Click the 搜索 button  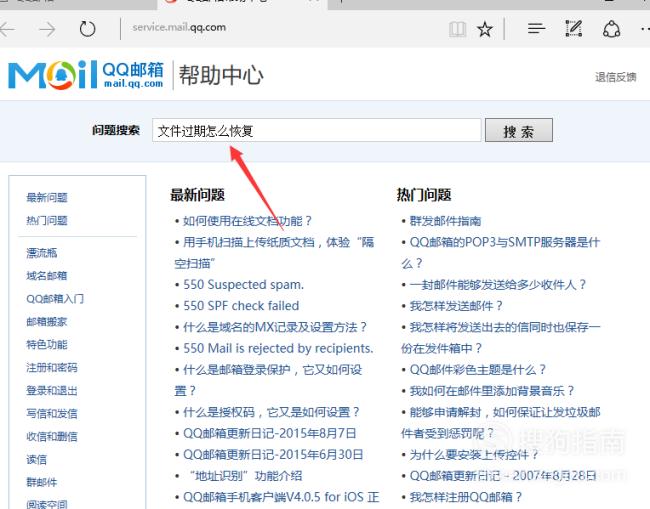[x=519, y=130]
